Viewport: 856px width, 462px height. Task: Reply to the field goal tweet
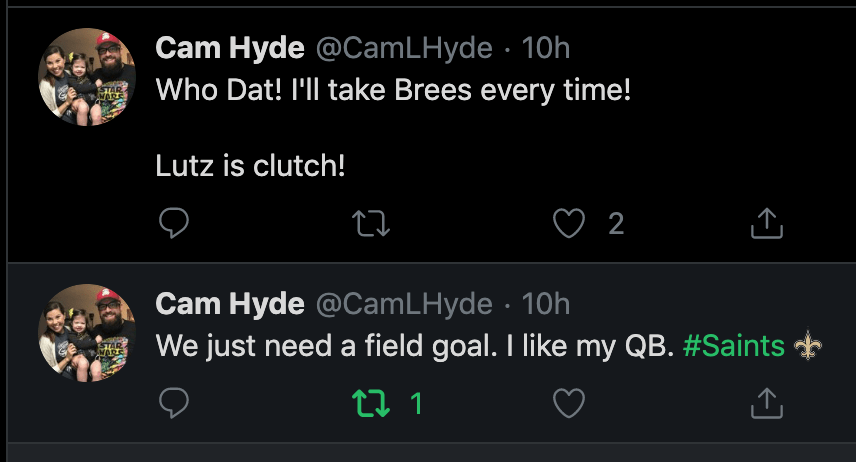coord(174,403)
